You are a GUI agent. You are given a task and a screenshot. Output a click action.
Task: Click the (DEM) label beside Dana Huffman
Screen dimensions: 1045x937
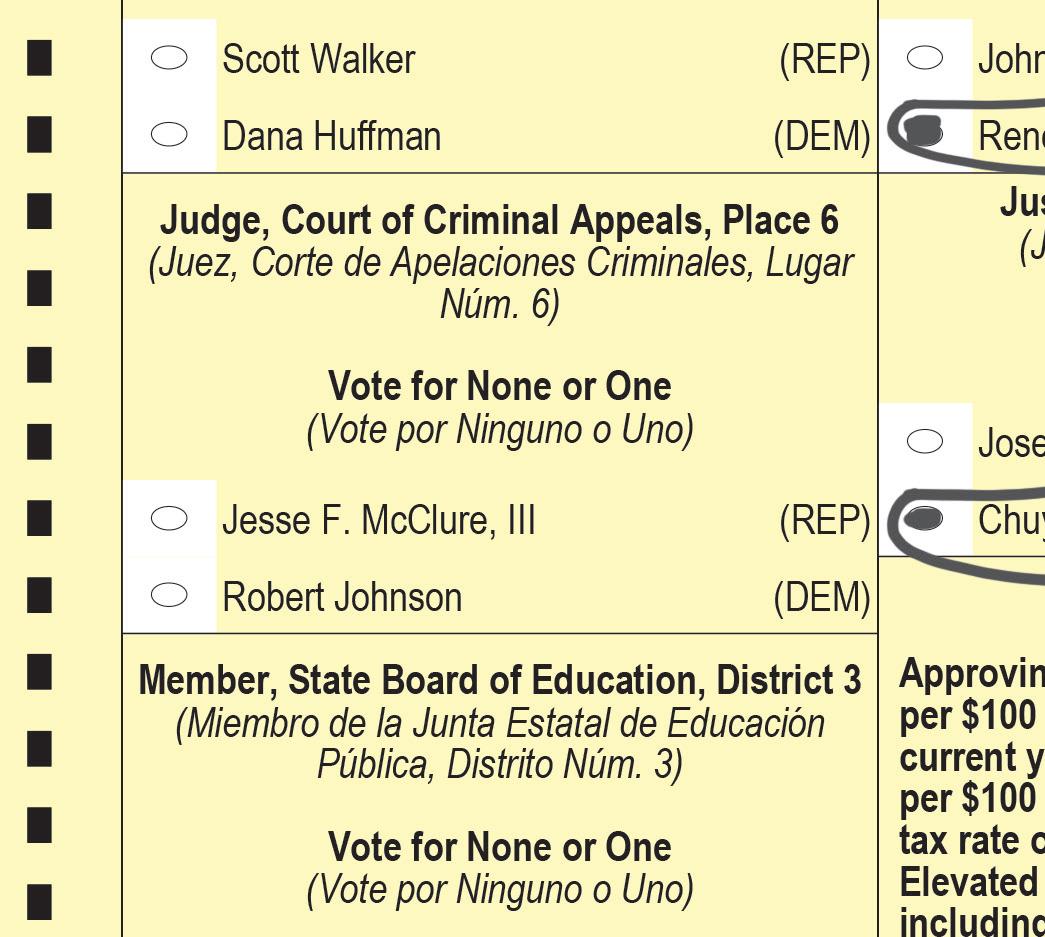pos(822,137)
